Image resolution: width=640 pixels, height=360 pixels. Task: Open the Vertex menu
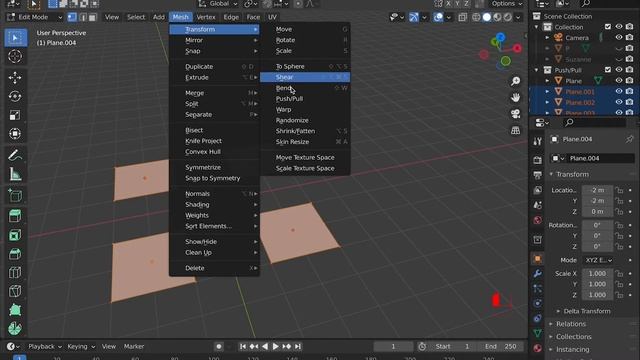coord(206,17)
